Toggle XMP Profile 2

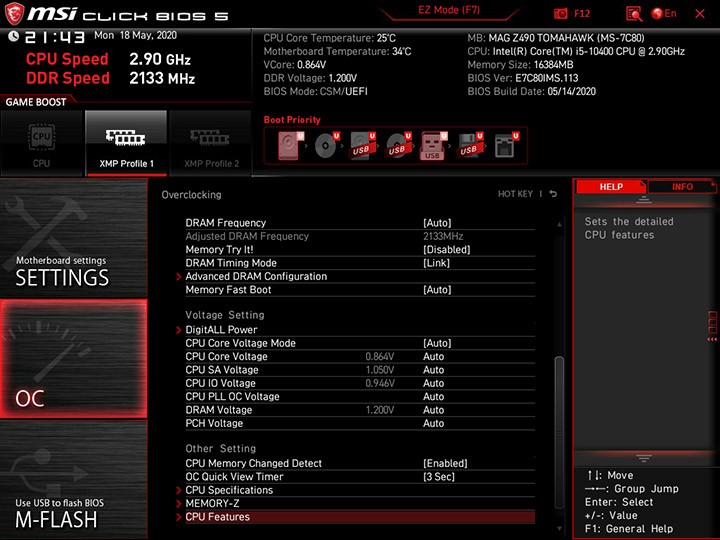[x=211, y=143]
